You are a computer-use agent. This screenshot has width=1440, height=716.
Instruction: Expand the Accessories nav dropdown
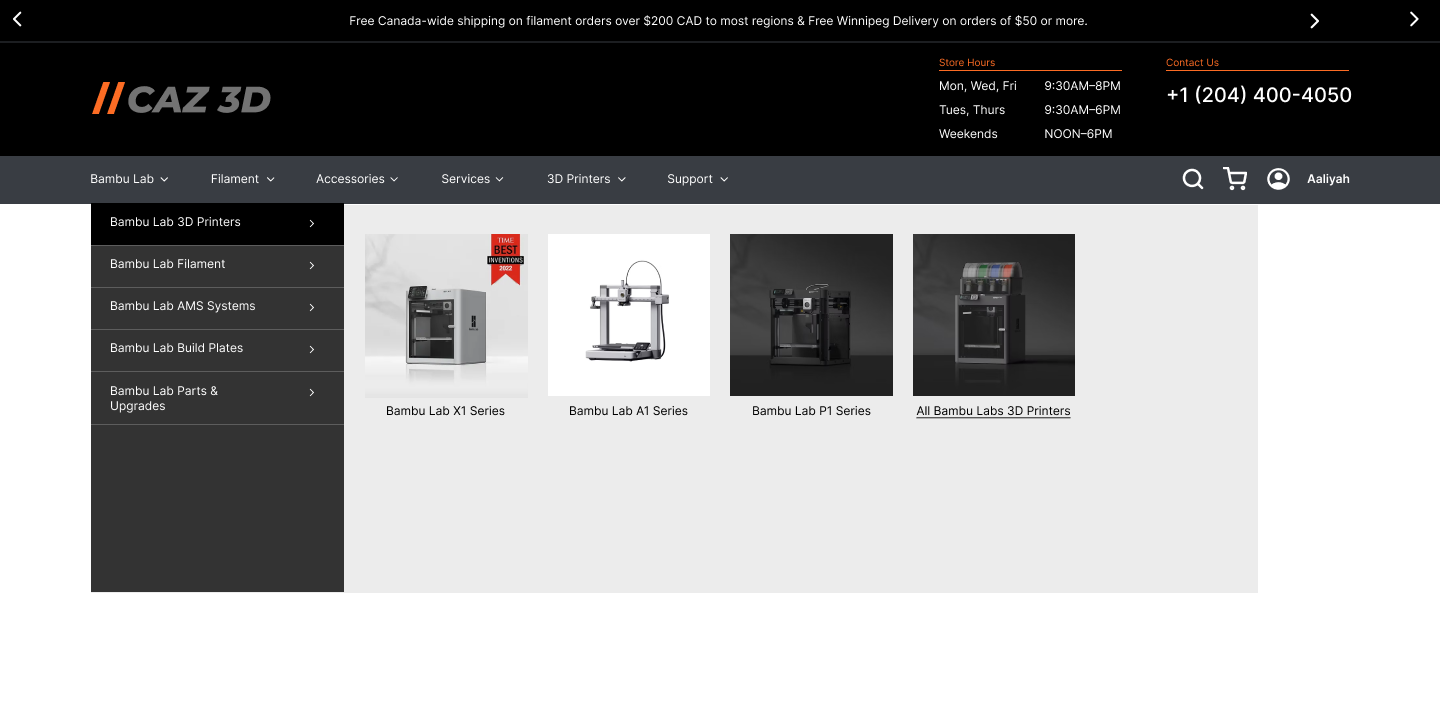[x=357, y=179]
